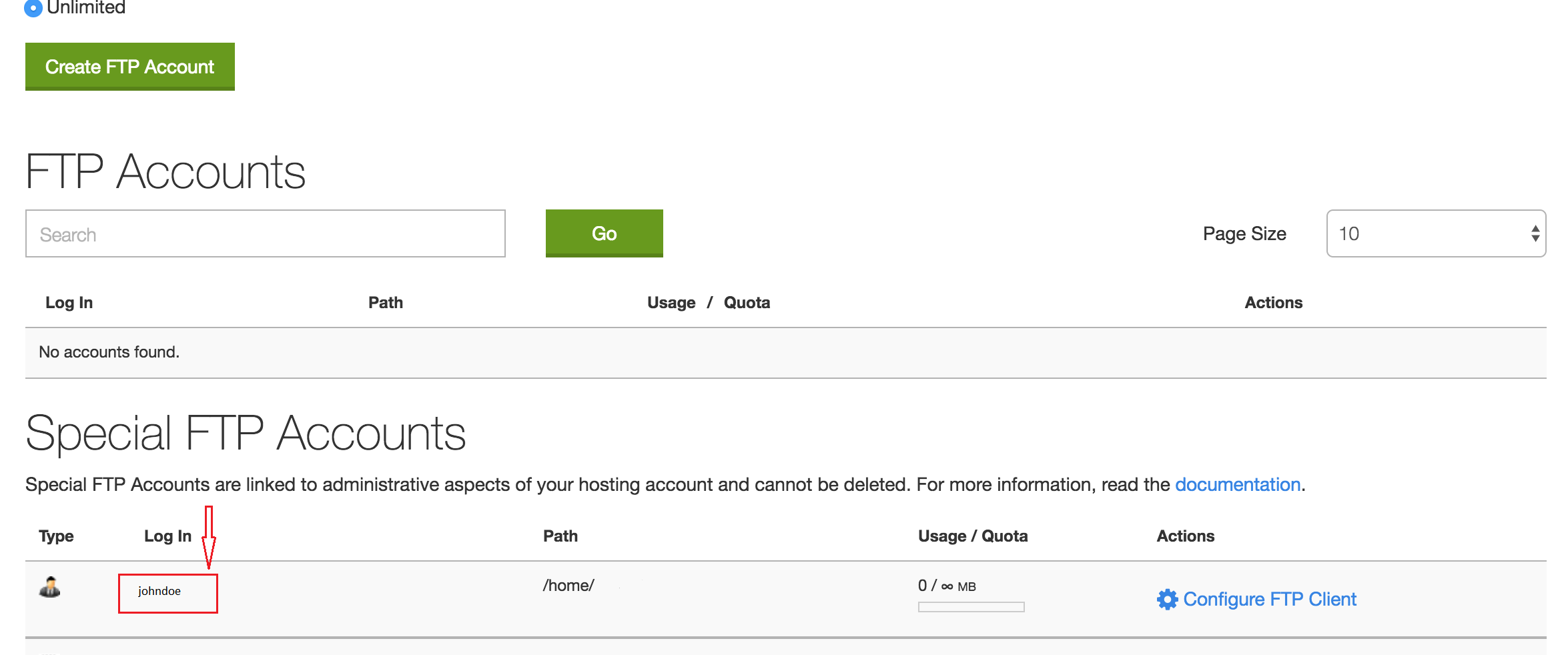The image size is (1568, 655).
Task: Click the usage quota progress bar for johndoe
Action: point(971,607)
